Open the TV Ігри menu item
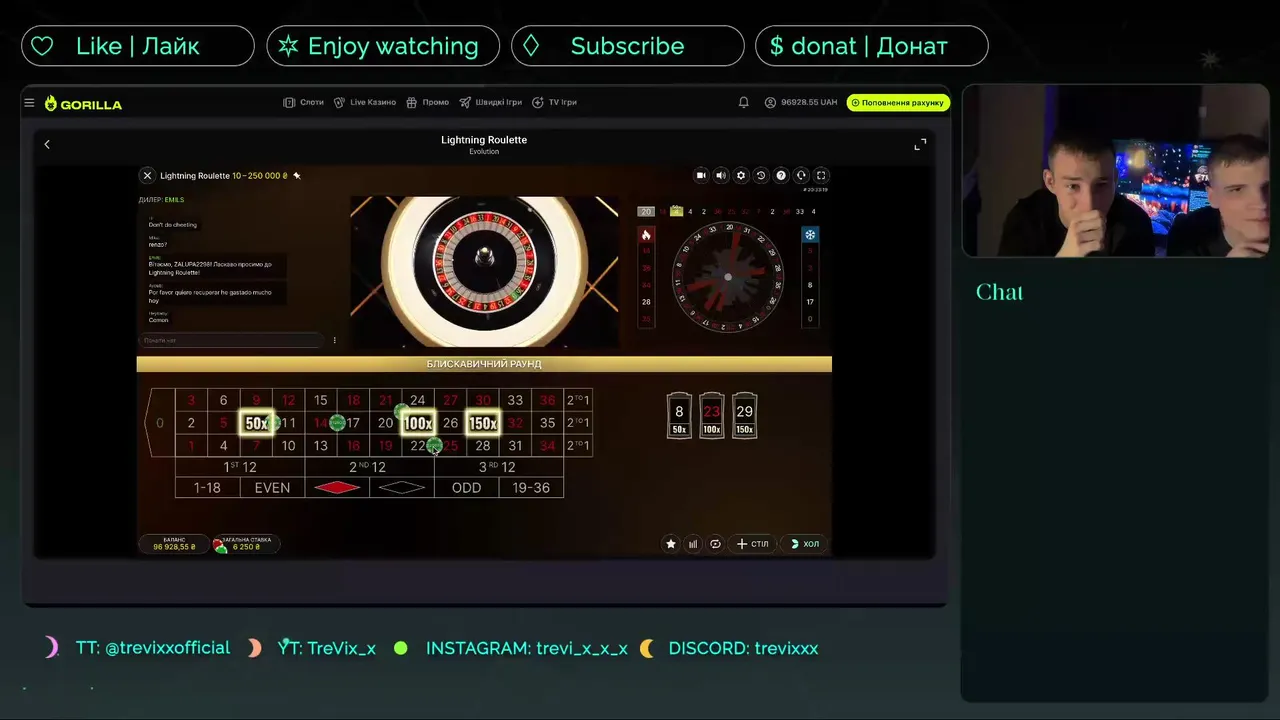Screen dimensions: 1280x720 [x=554, y=102]
